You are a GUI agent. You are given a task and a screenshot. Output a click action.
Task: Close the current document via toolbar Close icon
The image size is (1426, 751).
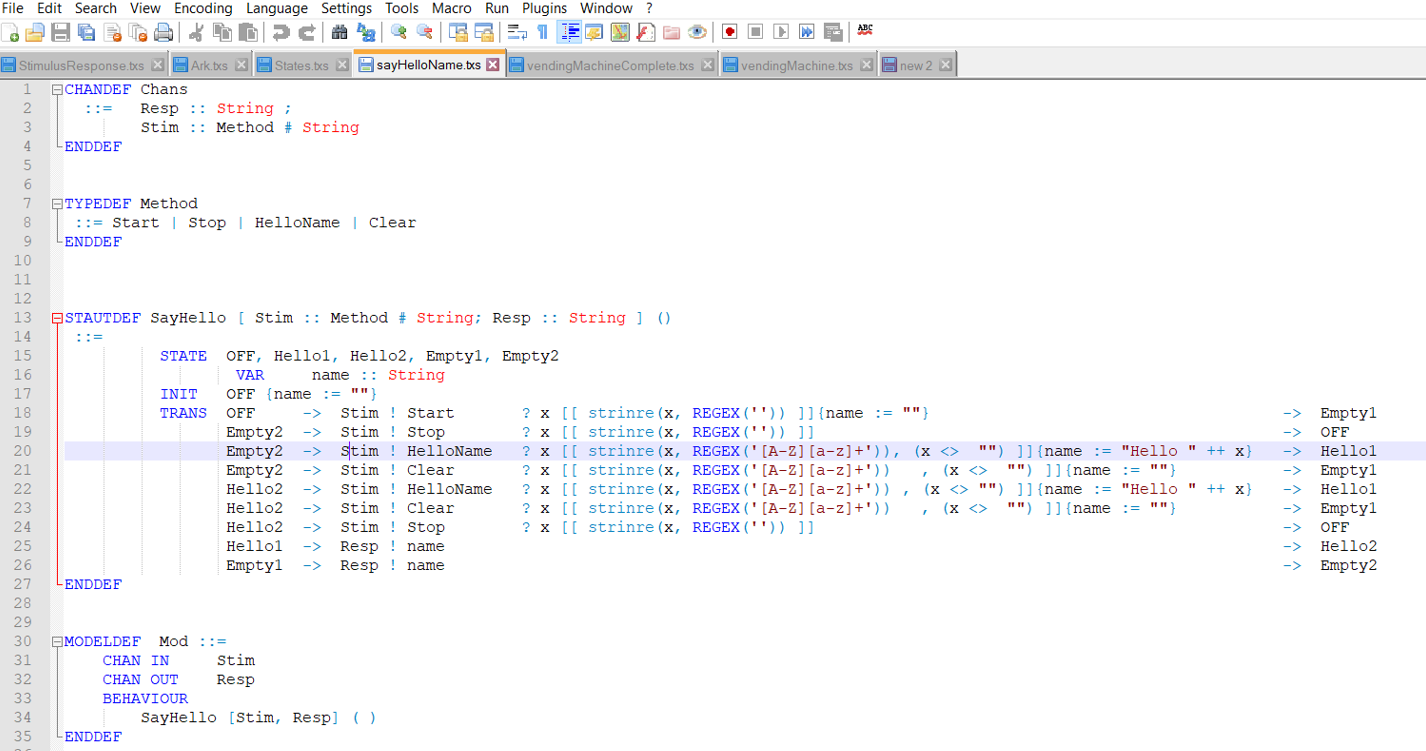point(112,33)
